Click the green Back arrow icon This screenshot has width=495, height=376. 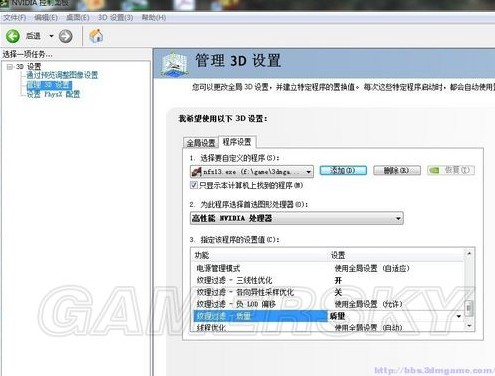13,36
